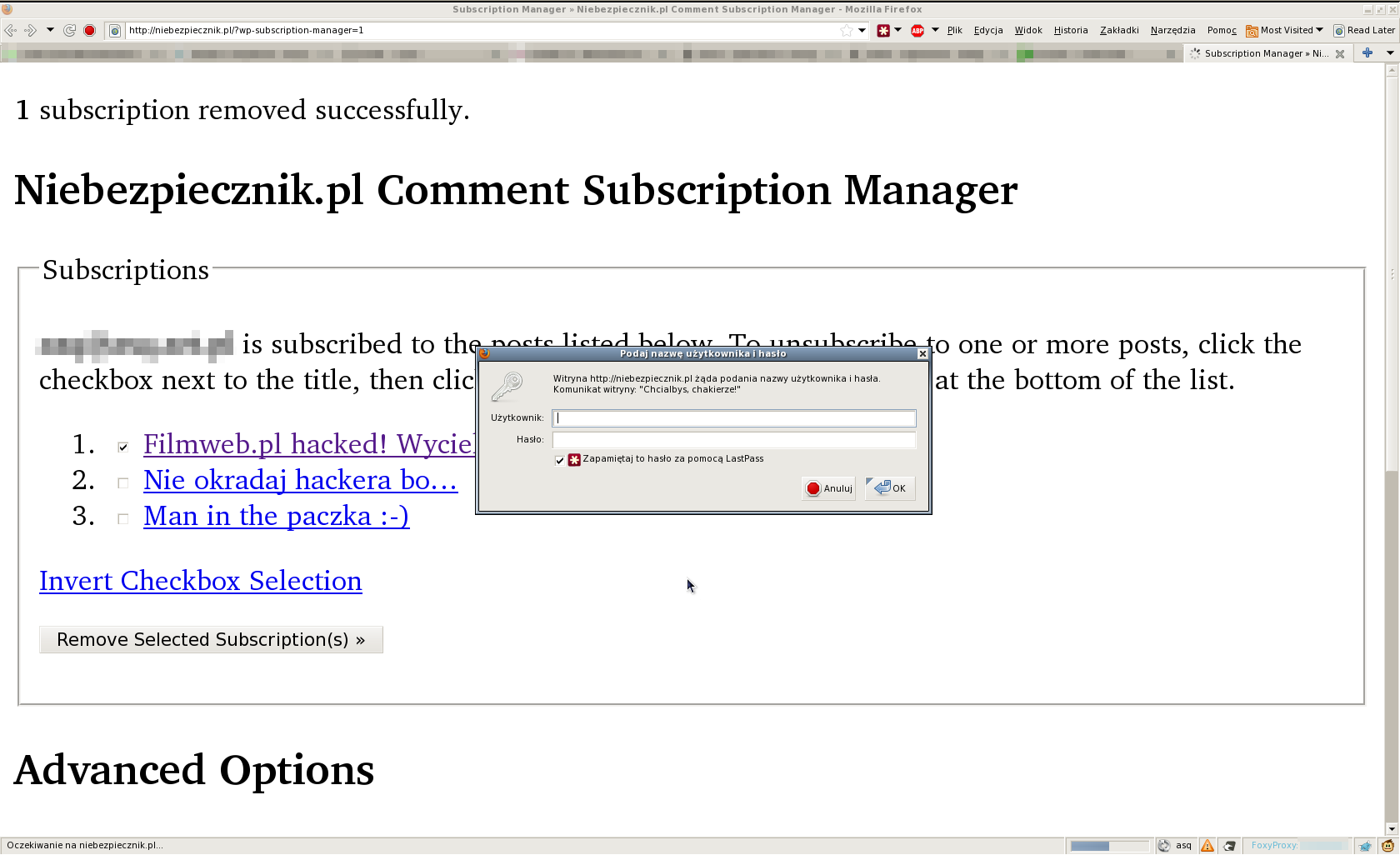Image resolution: width=1400 pixels, height=855 pixels.
Task: Open the LastPass toolbar icon
Action: 883,30
